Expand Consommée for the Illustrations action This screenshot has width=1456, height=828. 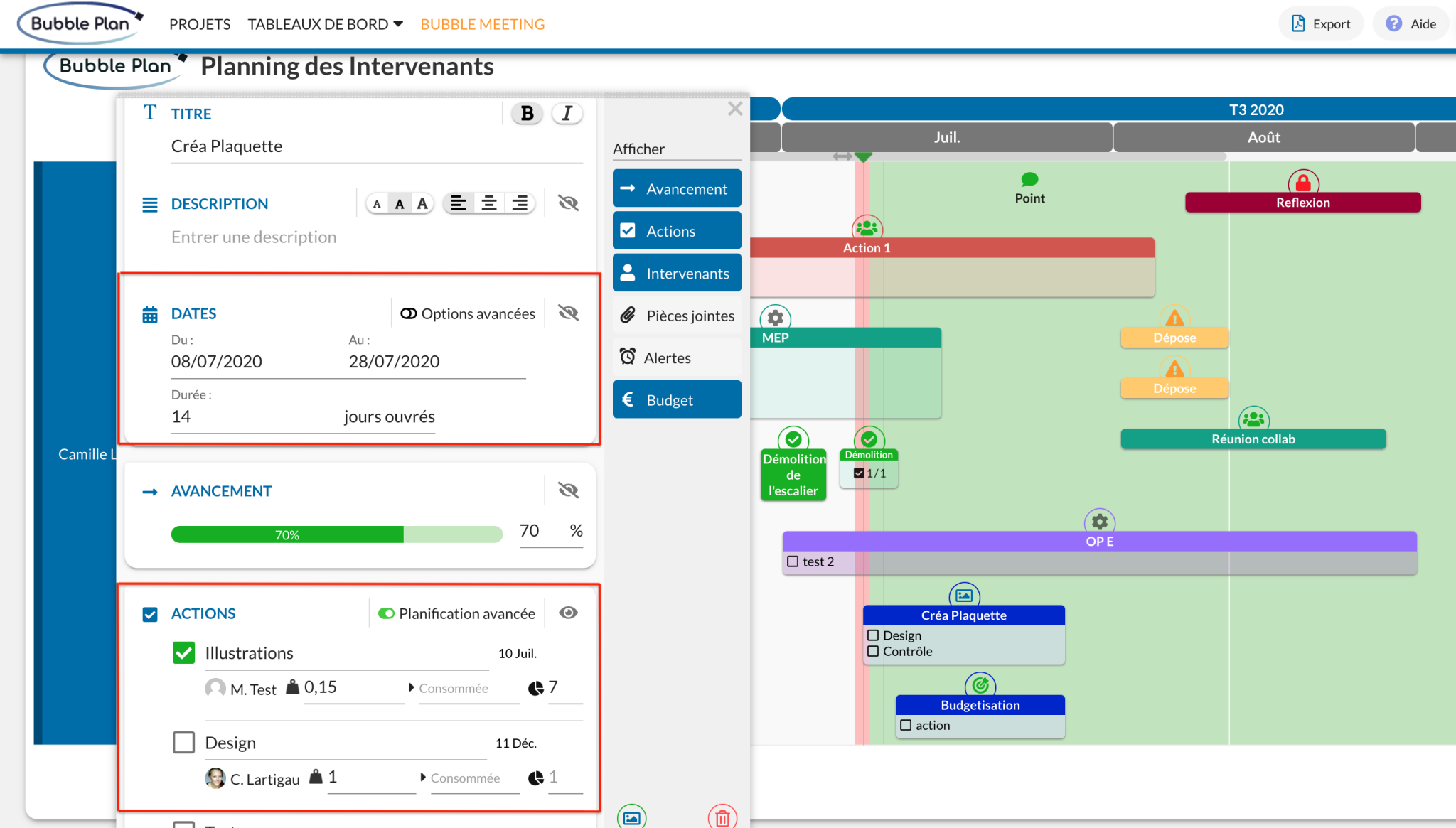tap(454, 687)
